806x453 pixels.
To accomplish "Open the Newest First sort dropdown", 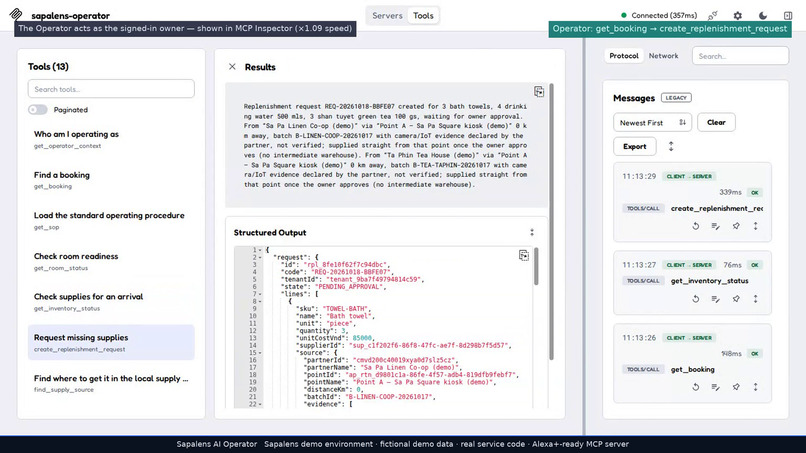I will click(x=652, y=123).
